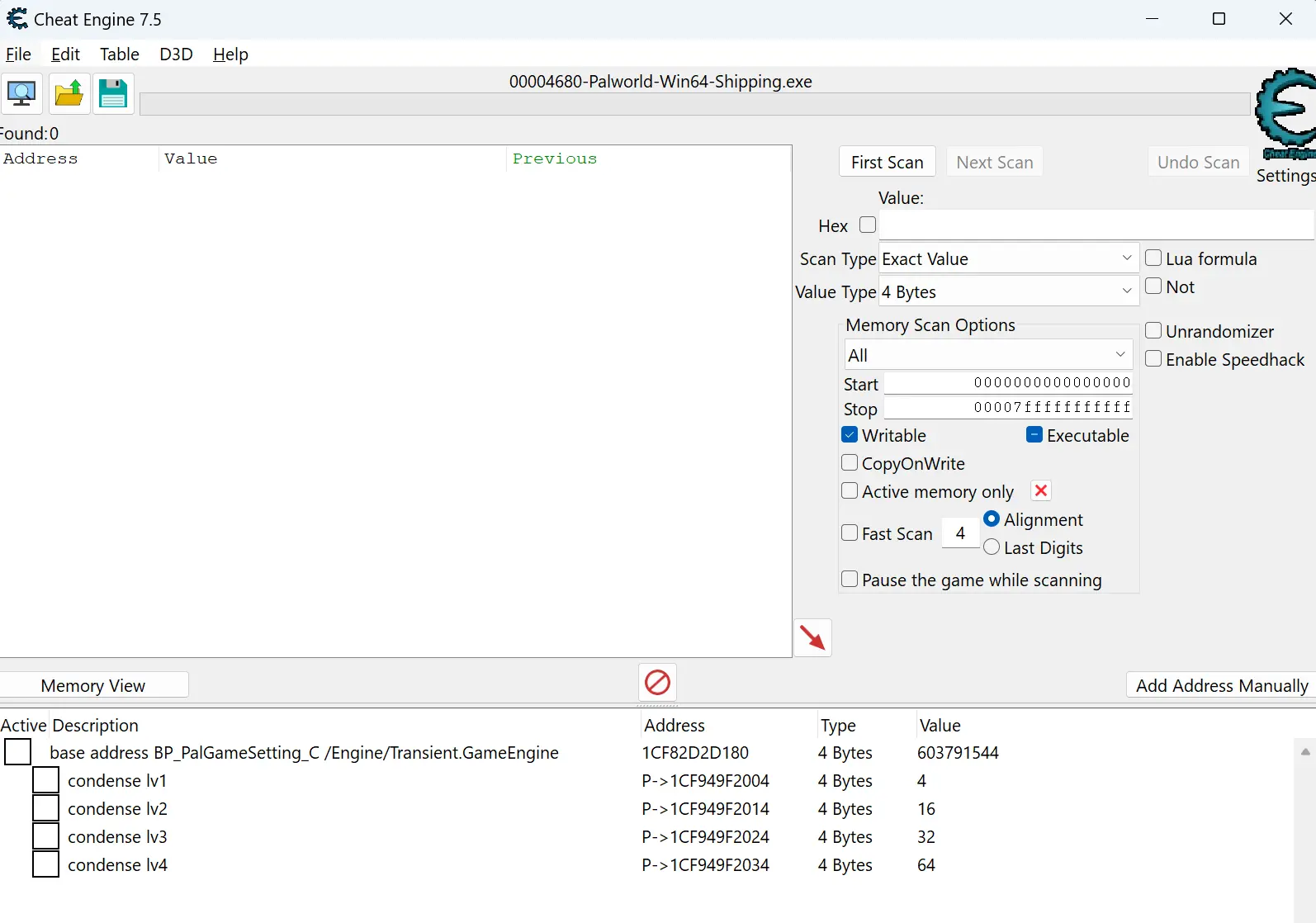Click the Cheat Engine Settings logo

[x=1285, y=114]
